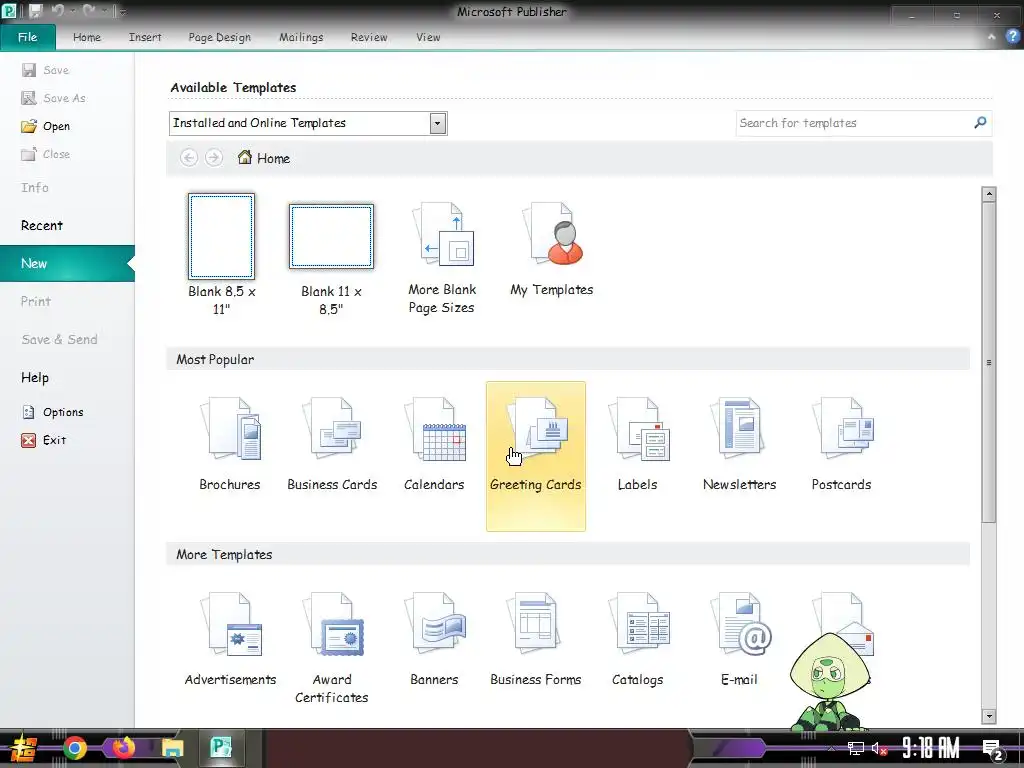Switch to the Mailings ribbon tab
The width and height of the screenshot is (1024, 768).
click(x=301, y=37)
